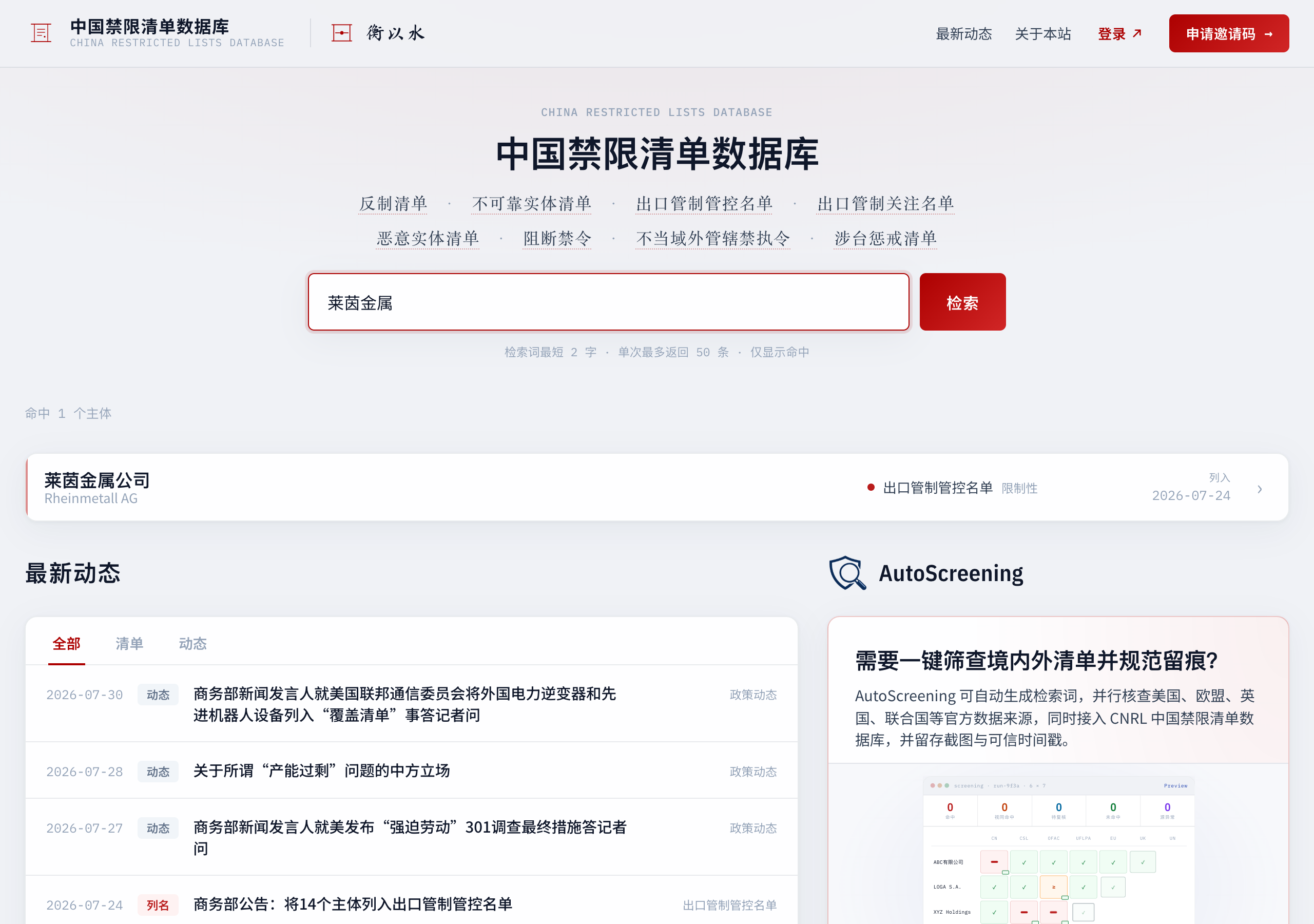Click the 列名 tag on the 2026-07-24 row

[x=158, y=905]
